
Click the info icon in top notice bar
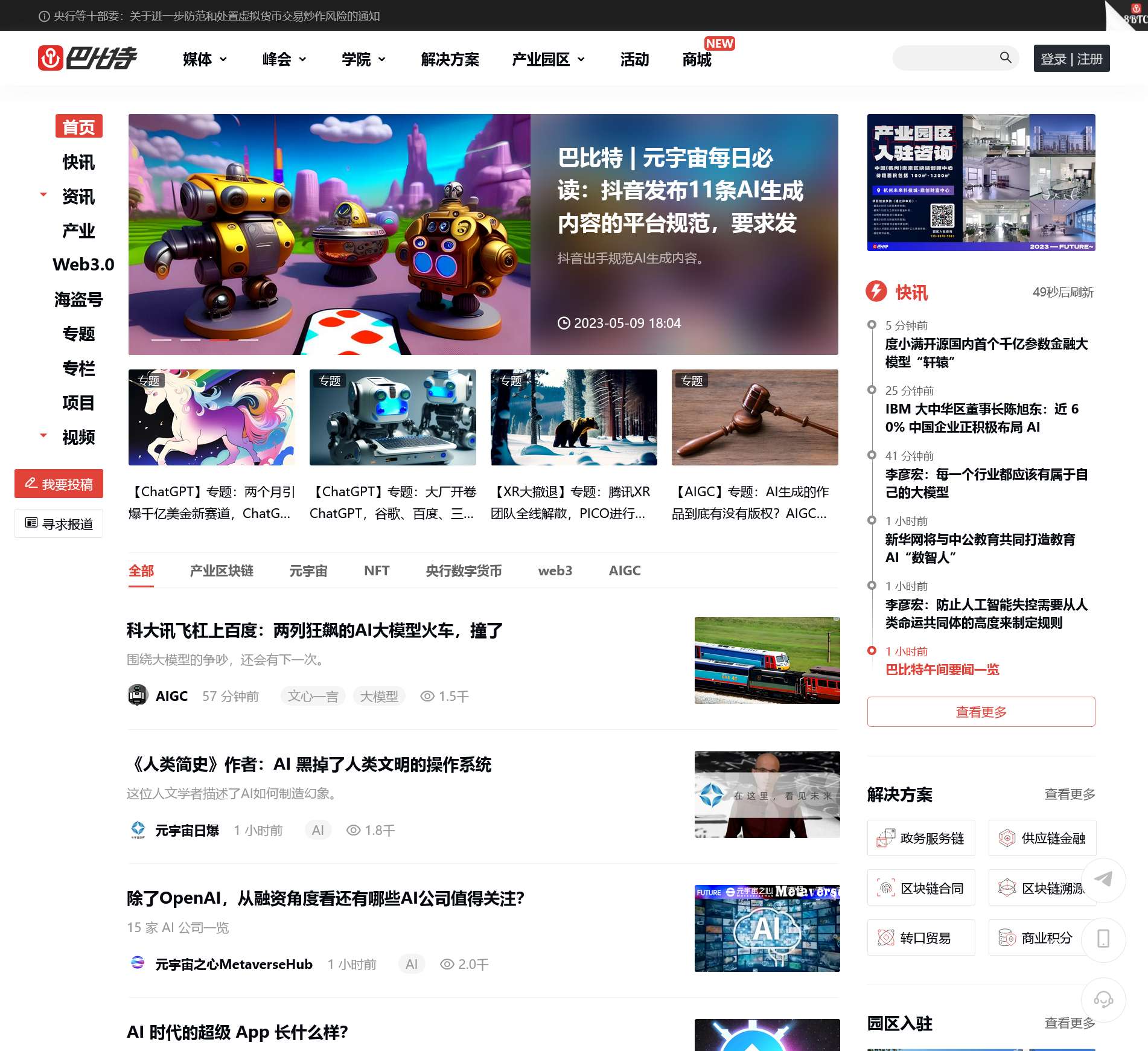[44, 16]
